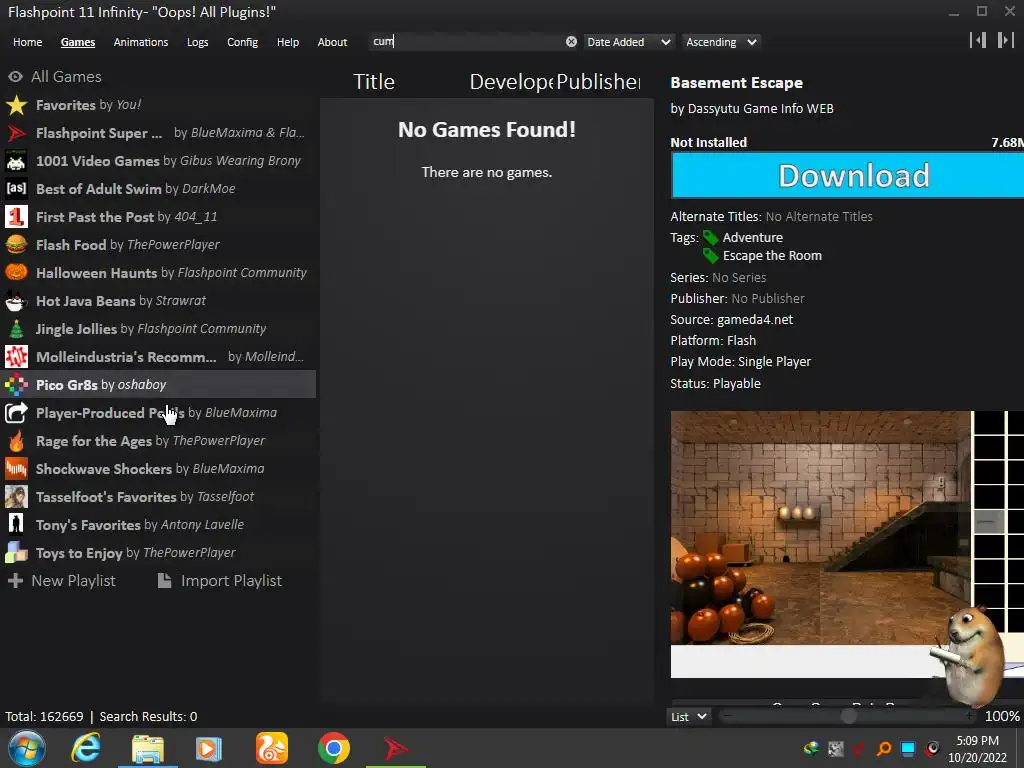
Task: Open the About tab
Action: tap(332, 42)
